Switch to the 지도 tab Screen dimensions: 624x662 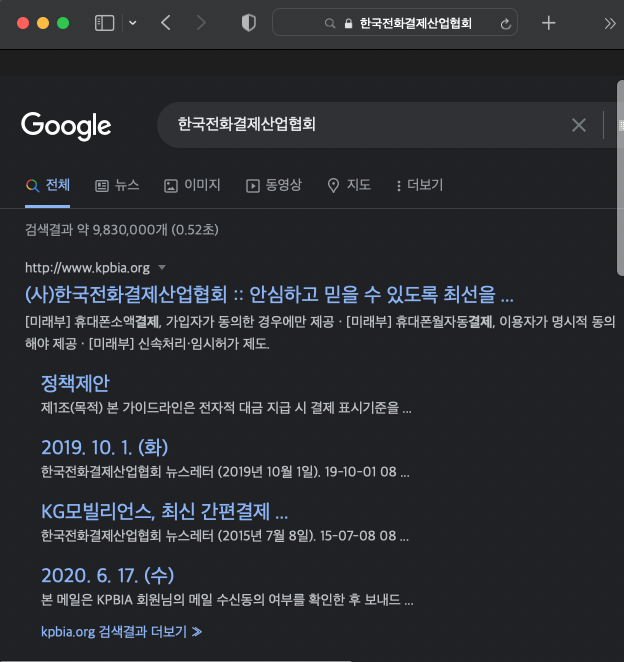(x=349, y=185)
